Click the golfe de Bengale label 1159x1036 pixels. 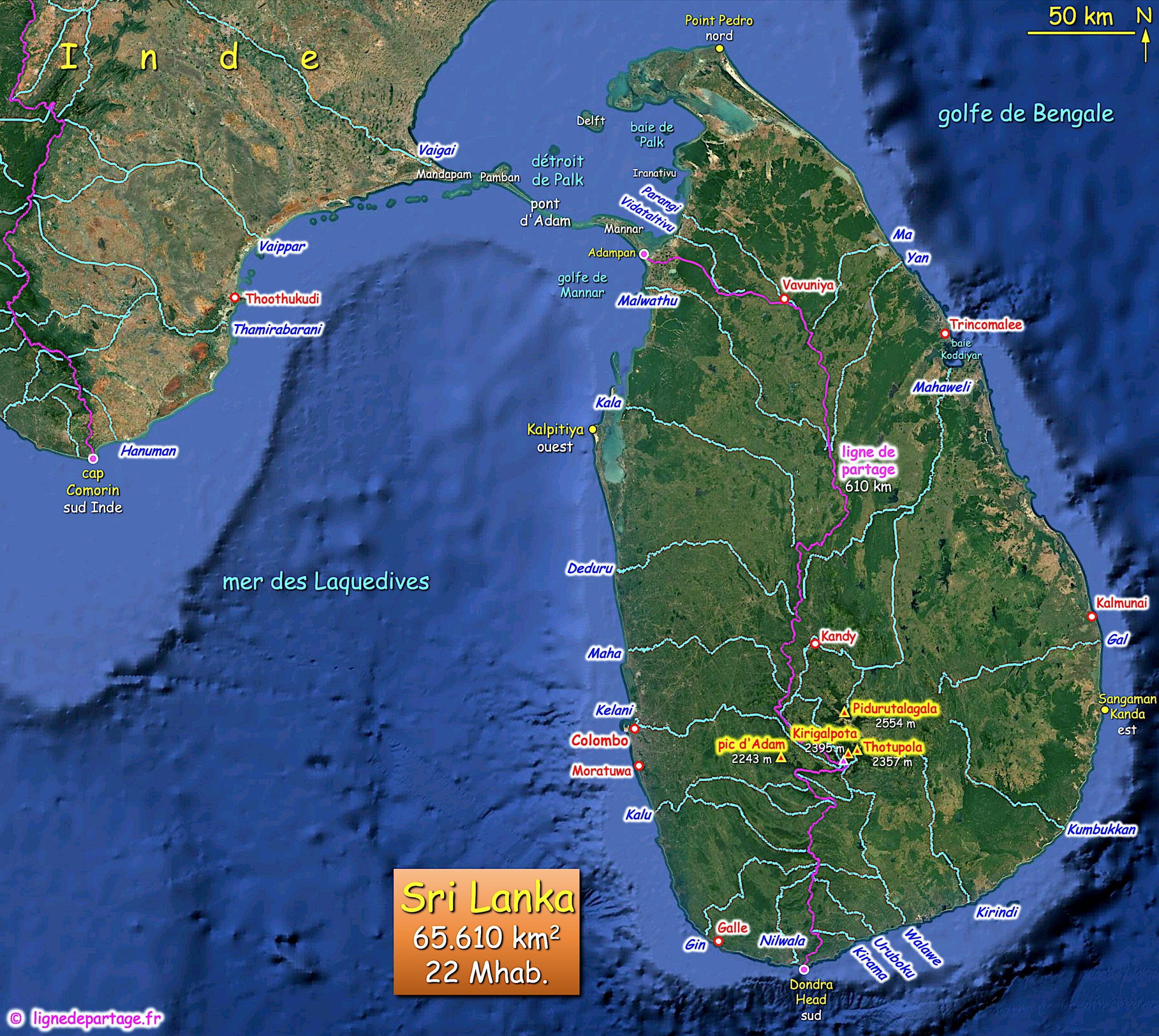[1025, 114]
